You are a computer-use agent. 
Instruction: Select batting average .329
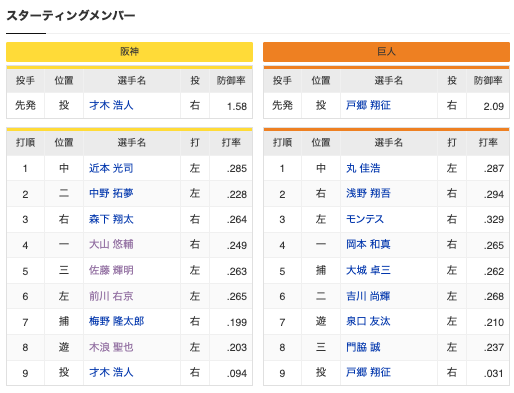494,220
